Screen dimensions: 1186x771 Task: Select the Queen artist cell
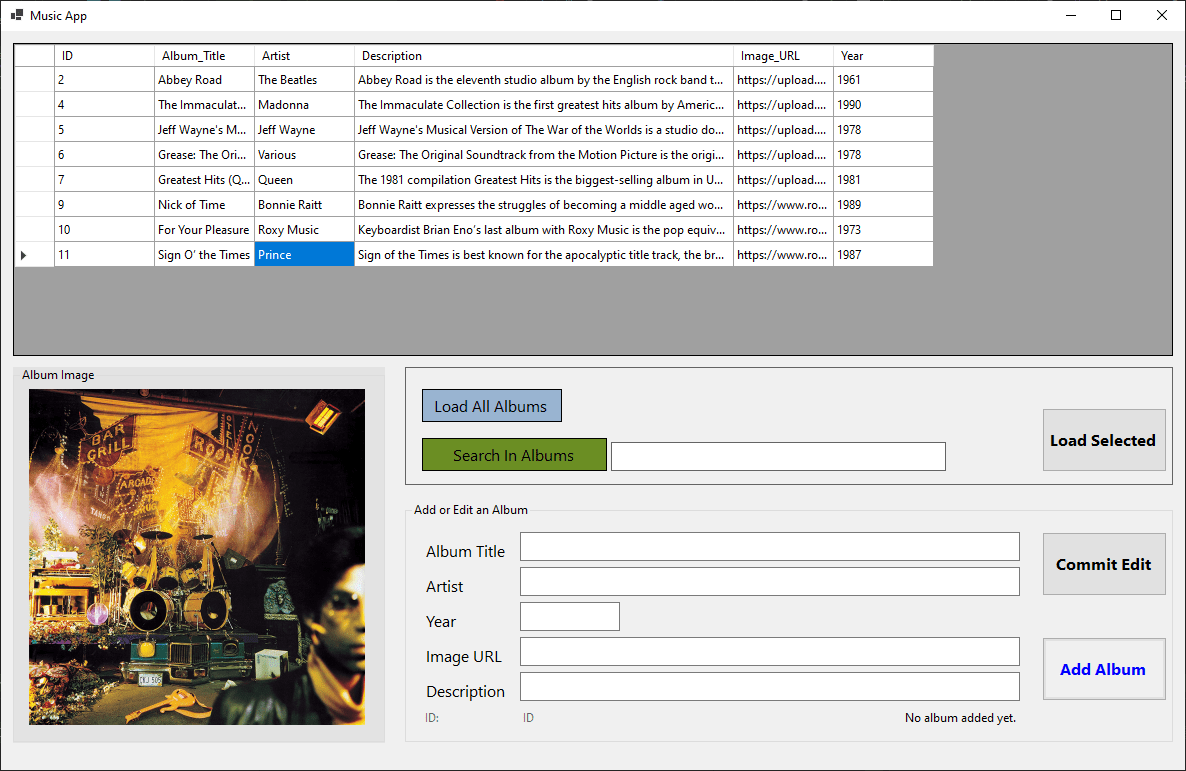[304, 179]
